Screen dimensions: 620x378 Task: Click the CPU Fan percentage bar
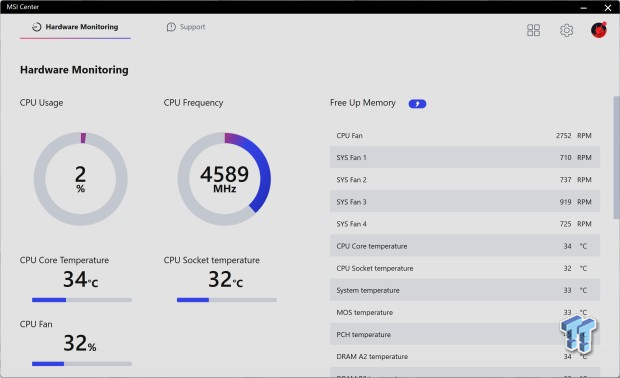pyautogui.click(x=82, y=364)
